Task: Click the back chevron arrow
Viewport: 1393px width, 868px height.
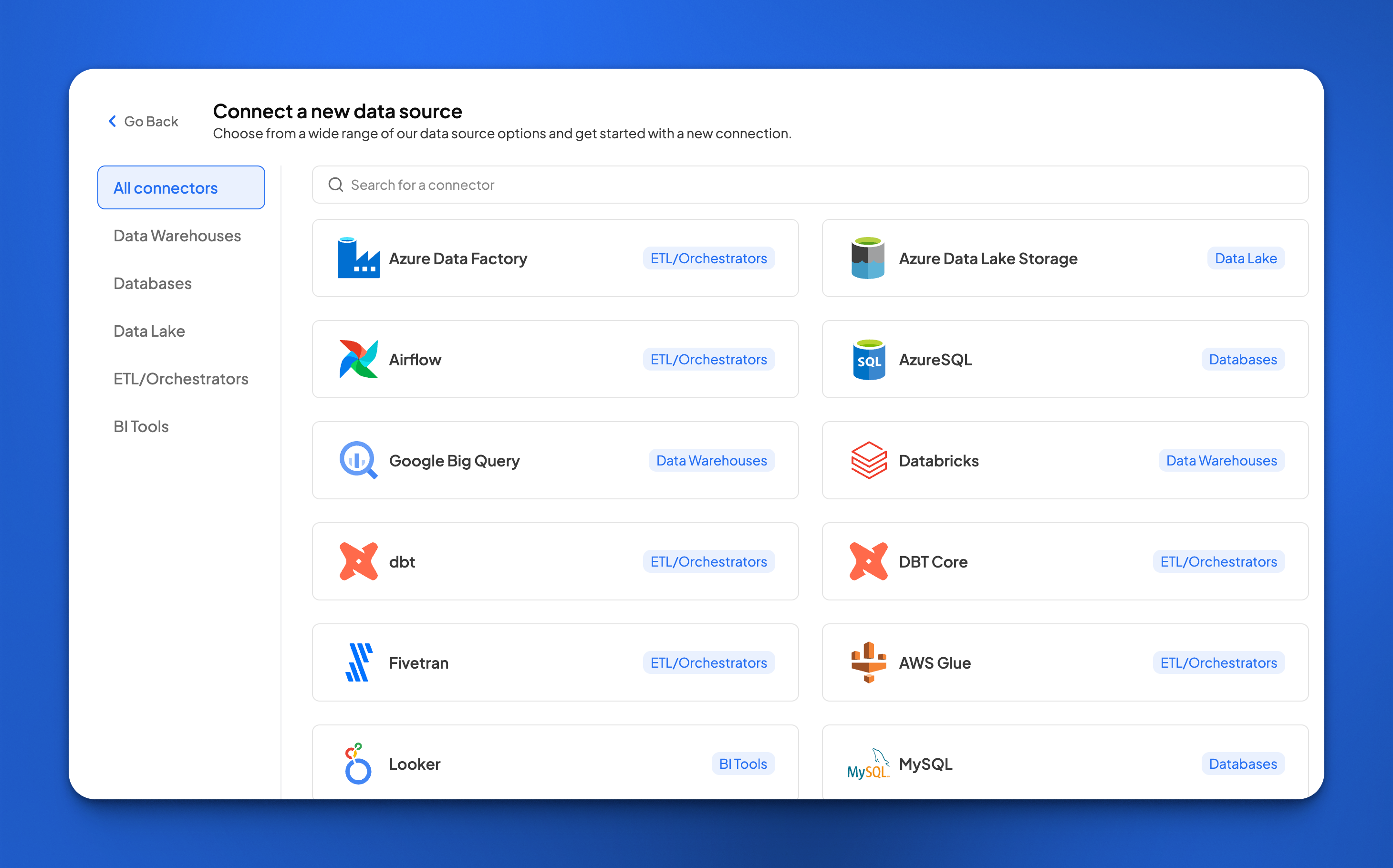Action: point(112,121)
